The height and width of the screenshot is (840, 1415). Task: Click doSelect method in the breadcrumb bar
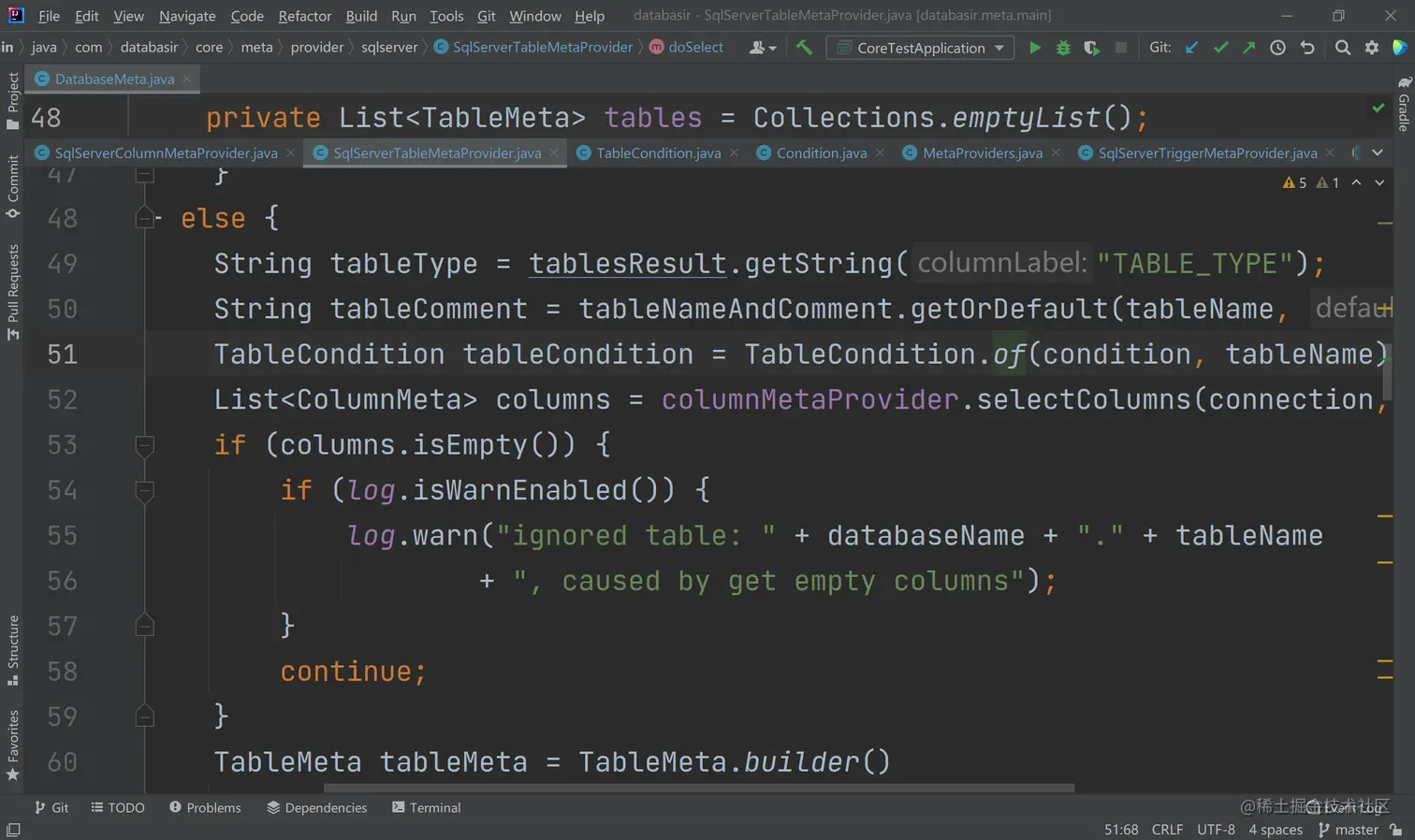[687, 48]
